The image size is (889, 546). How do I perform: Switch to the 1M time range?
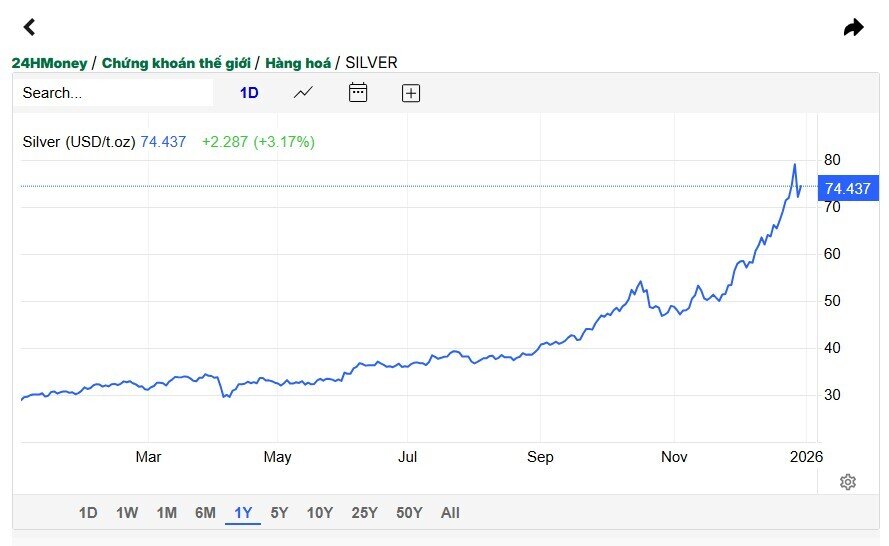(x=166, y=513)
